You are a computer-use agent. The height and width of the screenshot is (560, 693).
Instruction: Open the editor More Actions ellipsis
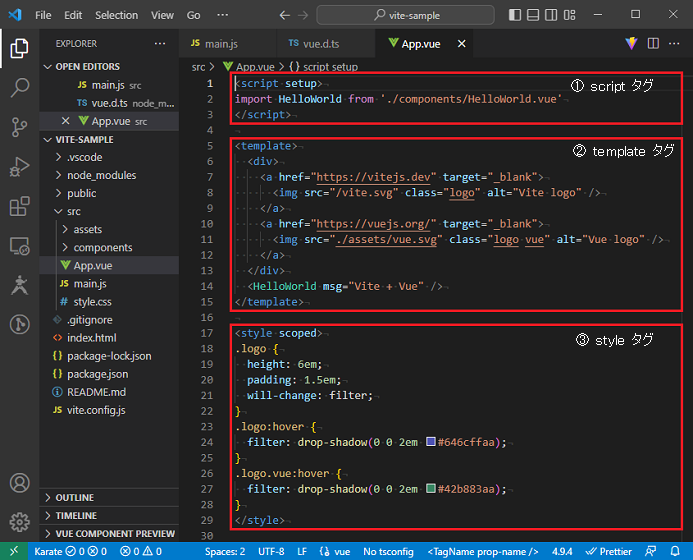pos(674,43)
